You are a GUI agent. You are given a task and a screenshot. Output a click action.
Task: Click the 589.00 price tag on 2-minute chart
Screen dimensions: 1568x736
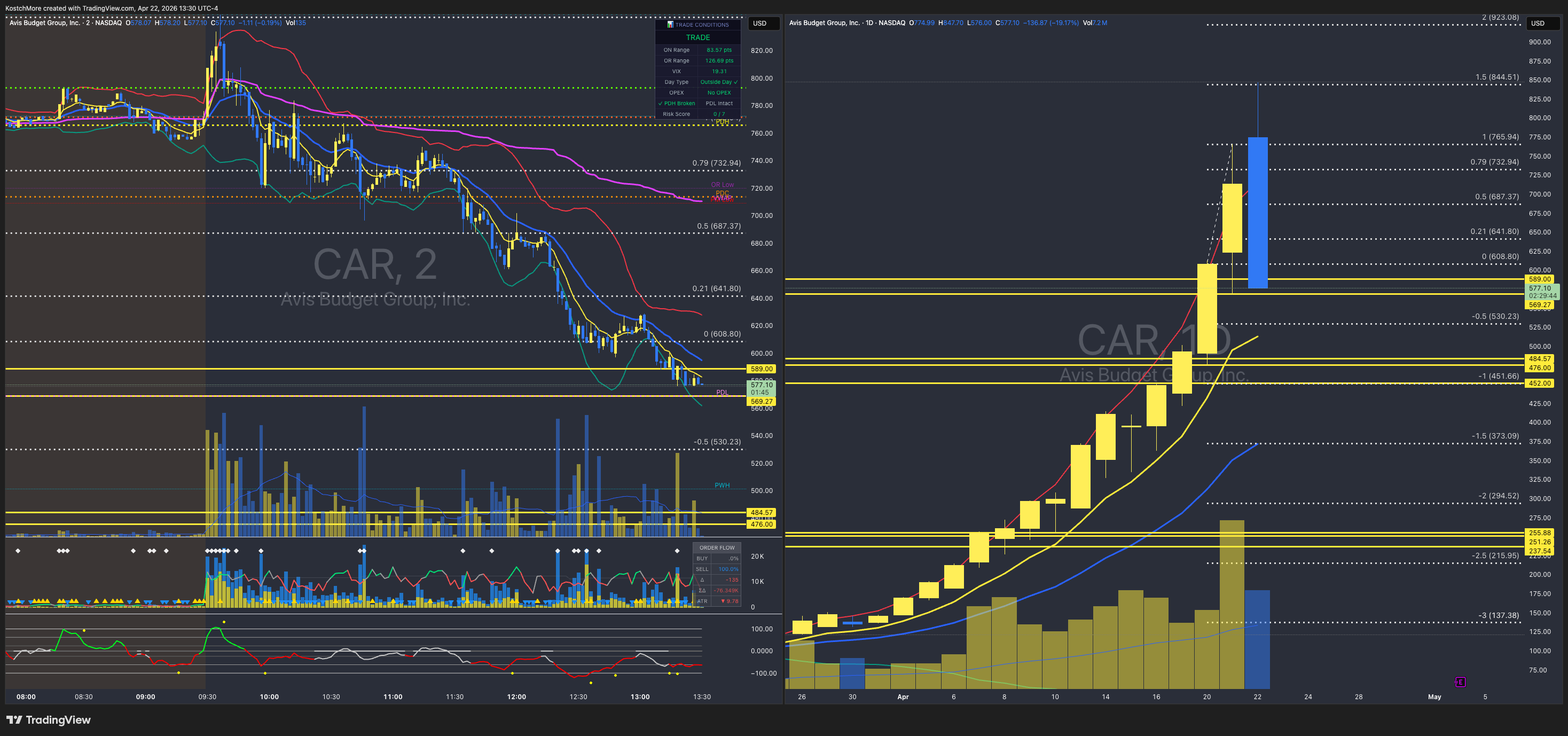pyautogui.click(x=762, y=369)
